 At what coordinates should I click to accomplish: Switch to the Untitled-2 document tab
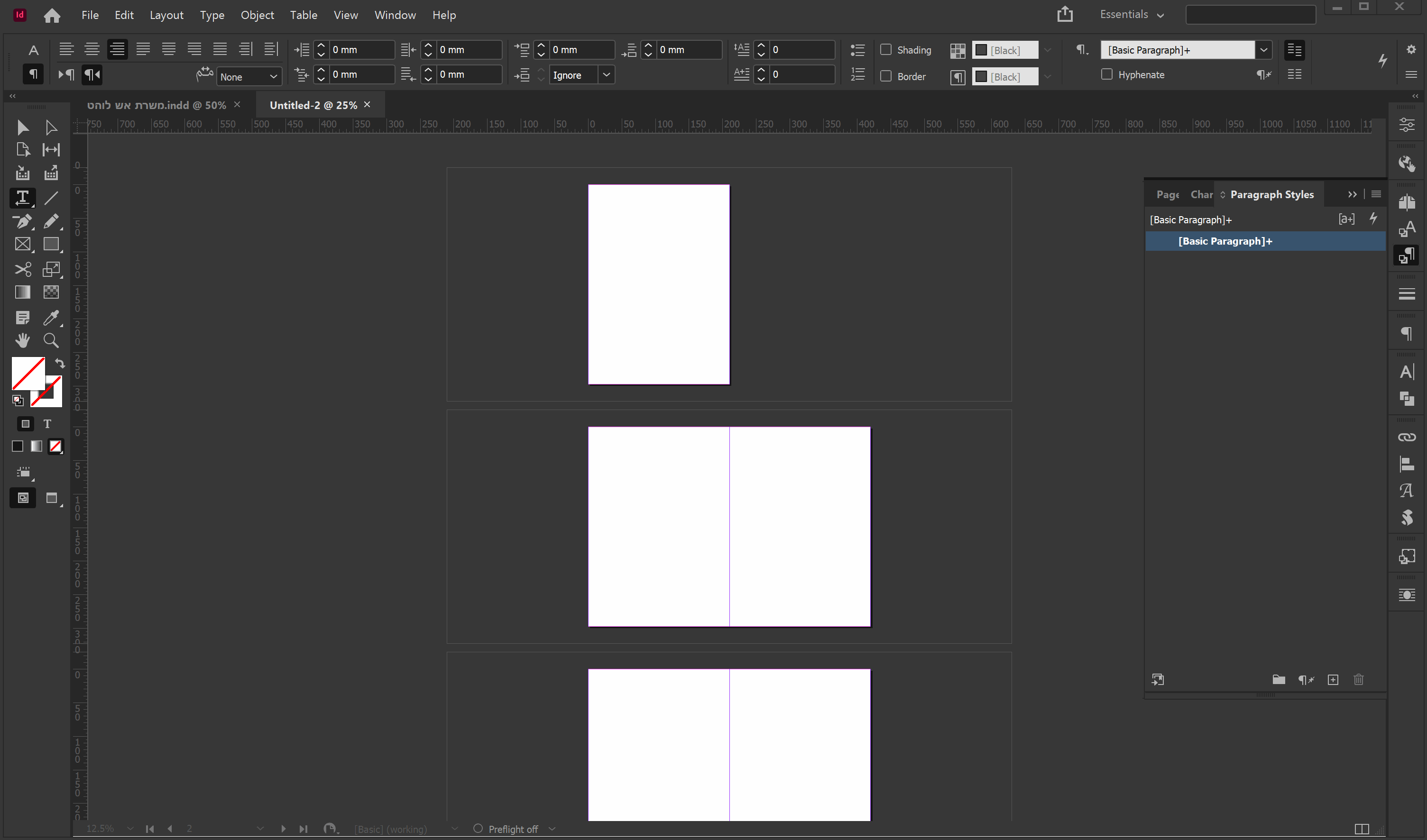(313, 105)
